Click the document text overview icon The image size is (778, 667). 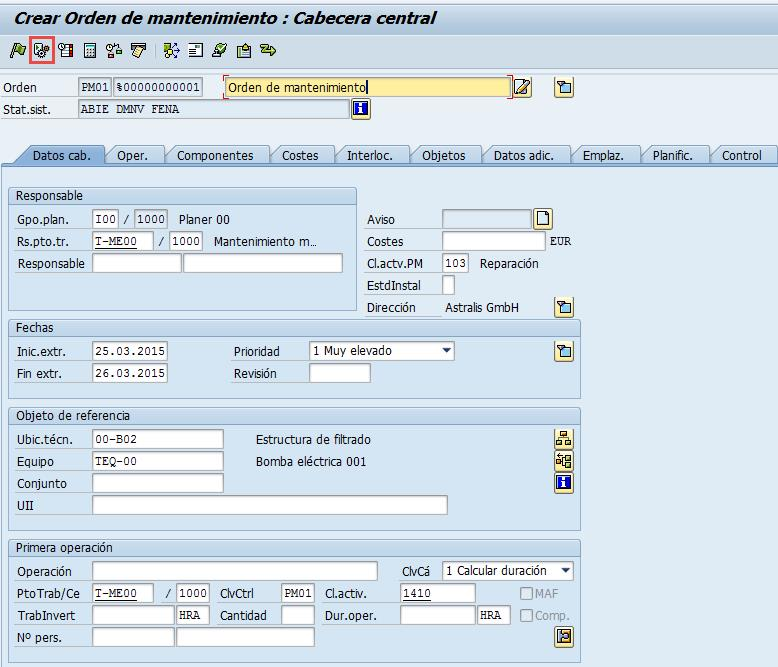tap(195, 50)
